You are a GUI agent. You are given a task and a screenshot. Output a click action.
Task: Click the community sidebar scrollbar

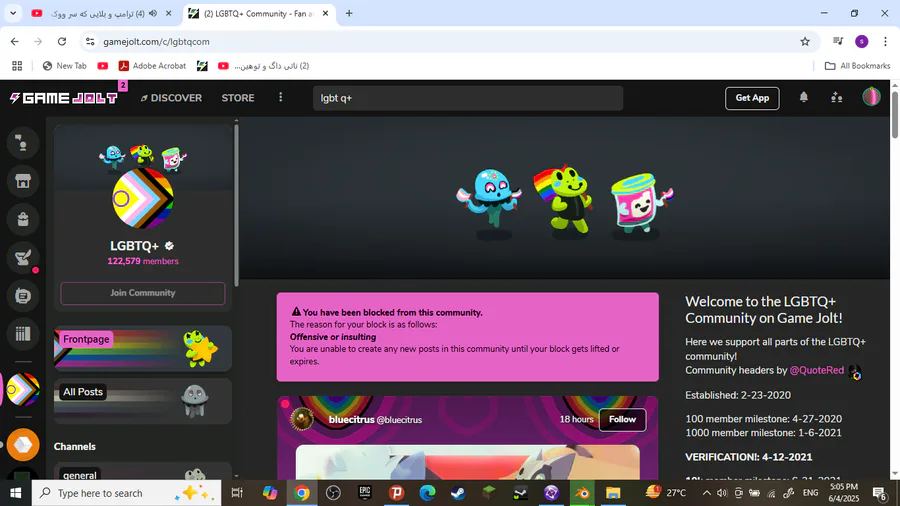tap(236, 204)
